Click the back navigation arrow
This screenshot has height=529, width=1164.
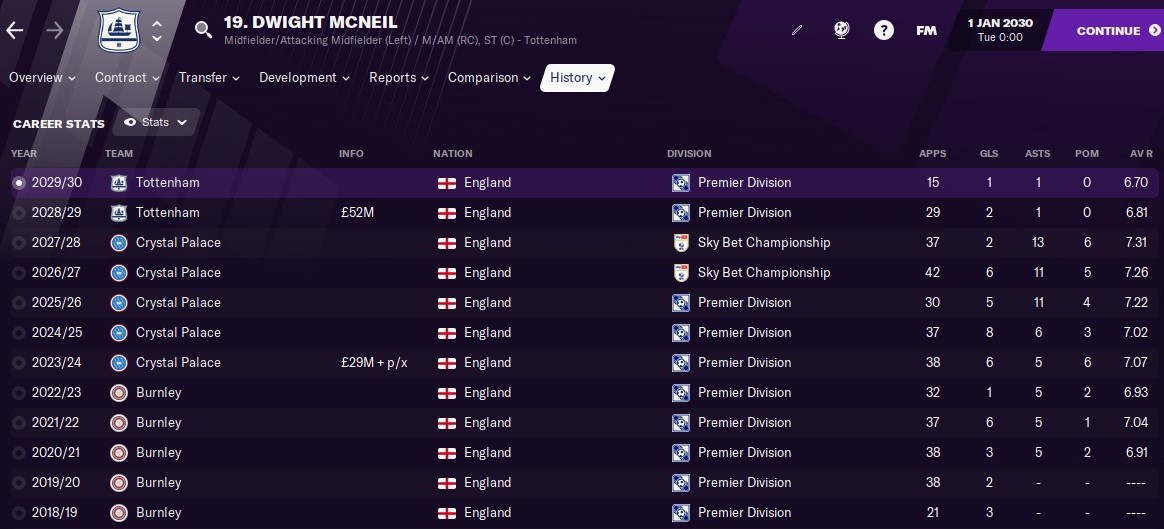coord(15,31)
